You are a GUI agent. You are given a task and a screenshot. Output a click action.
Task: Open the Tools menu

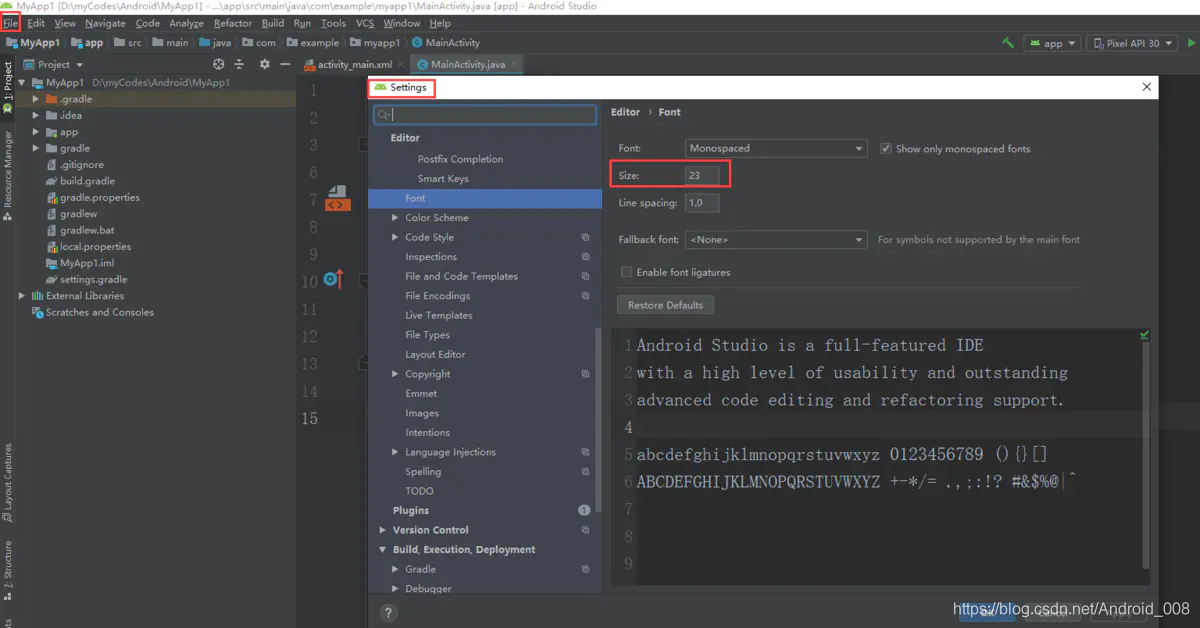[333, 23]
